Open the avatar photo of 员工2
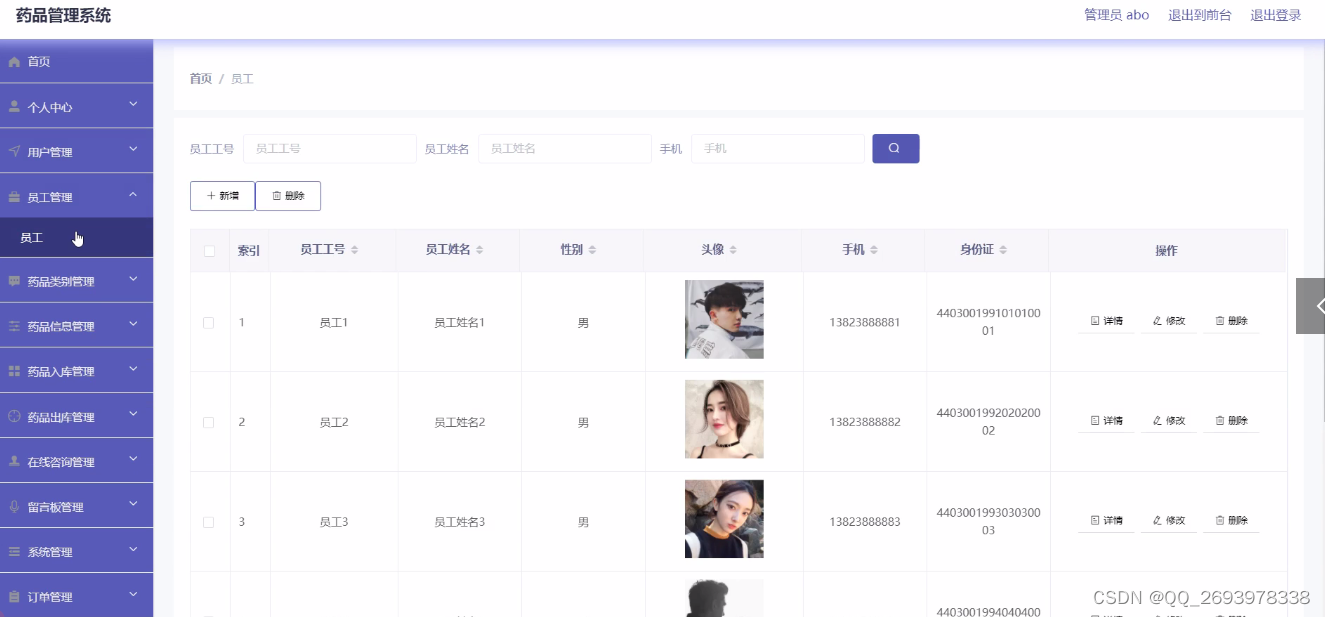 click(724, 419)
